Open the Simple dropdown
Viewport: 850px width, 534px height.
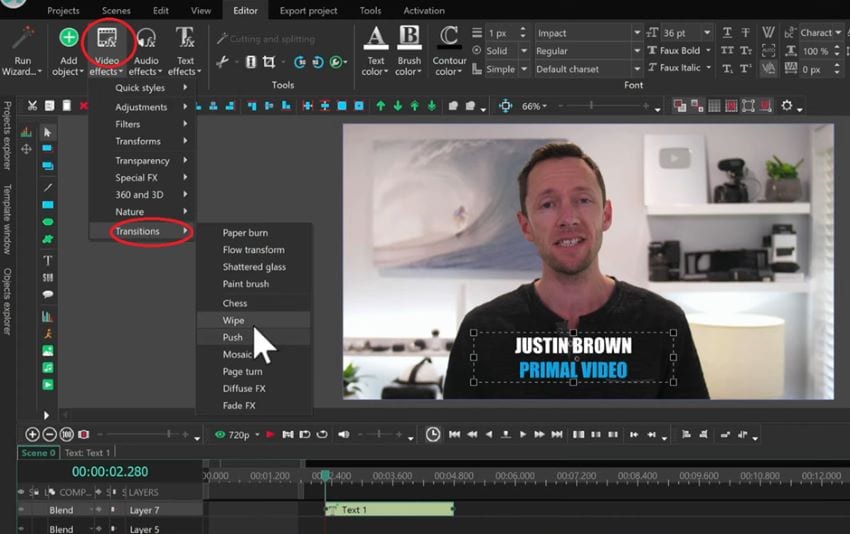pyautogui.click(x=524, y=69)
